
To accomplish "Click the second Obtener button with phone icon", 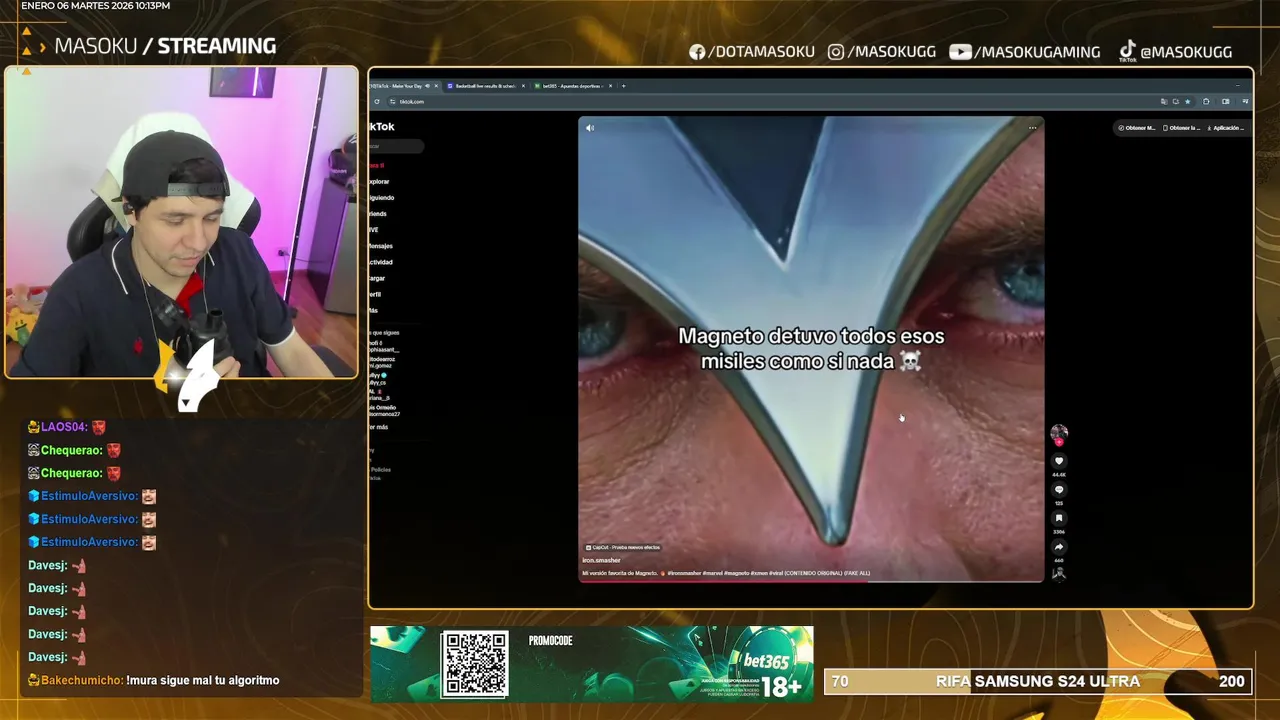I will [1182, 128].
